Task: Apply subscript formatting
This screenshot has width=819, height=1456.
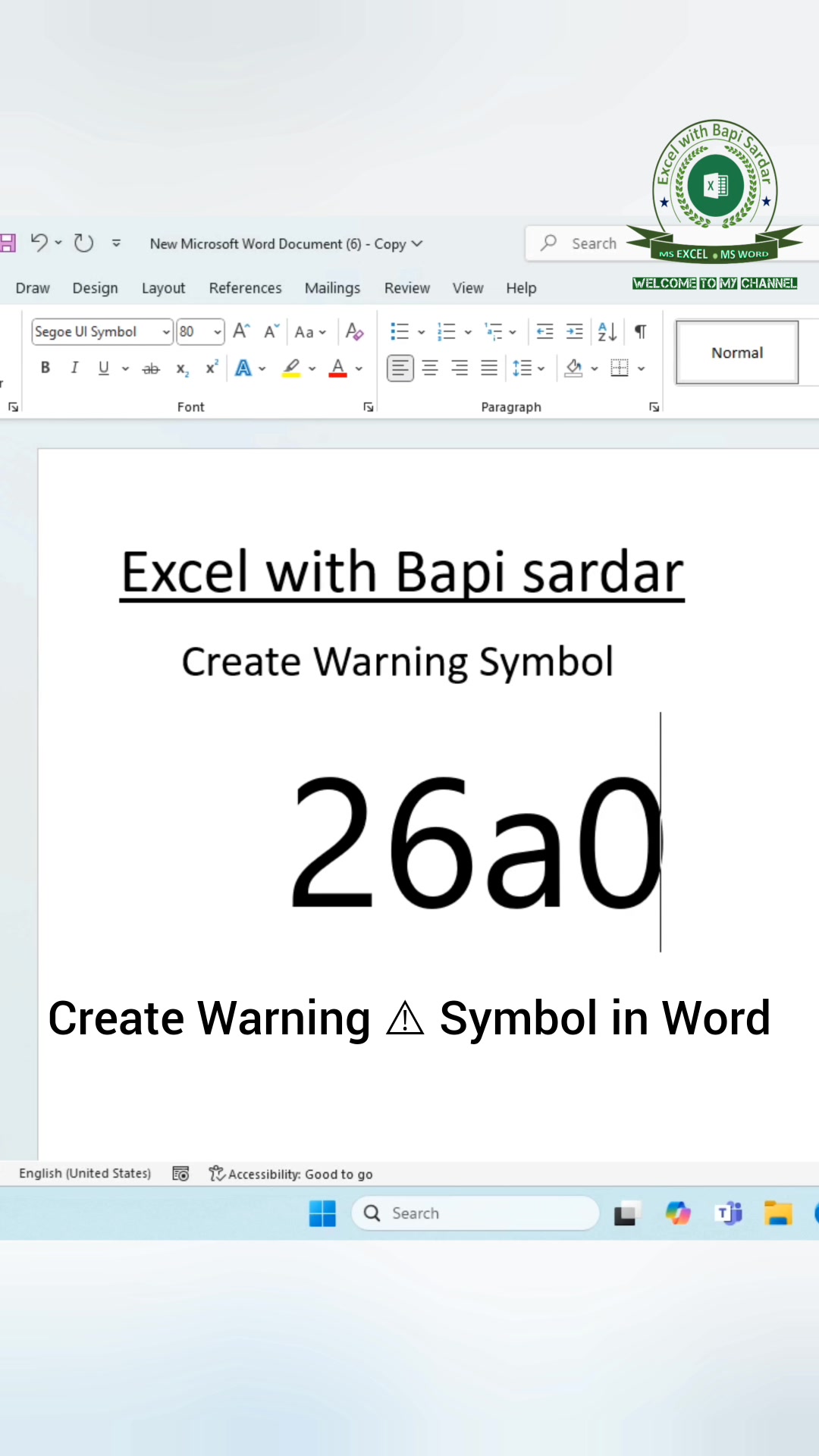Action: pyautogui.click(x=182, y=369)
